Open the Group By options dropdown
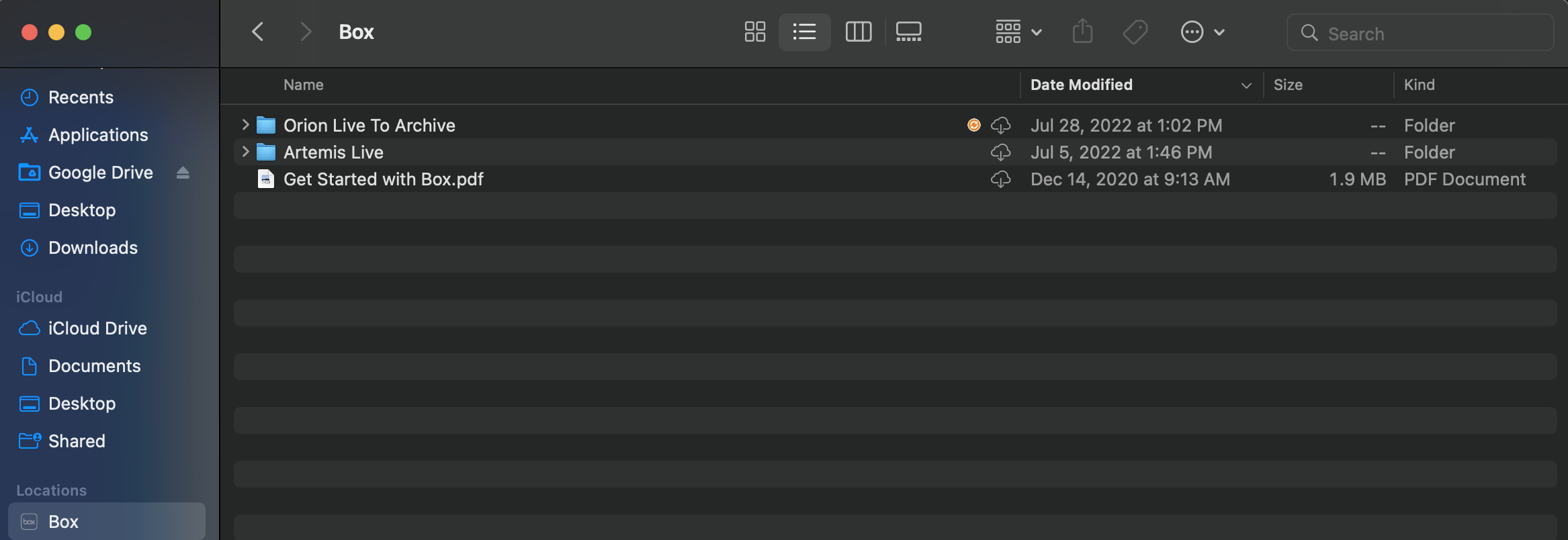Screen dimensions: 1568x540 coord(1018,32)
